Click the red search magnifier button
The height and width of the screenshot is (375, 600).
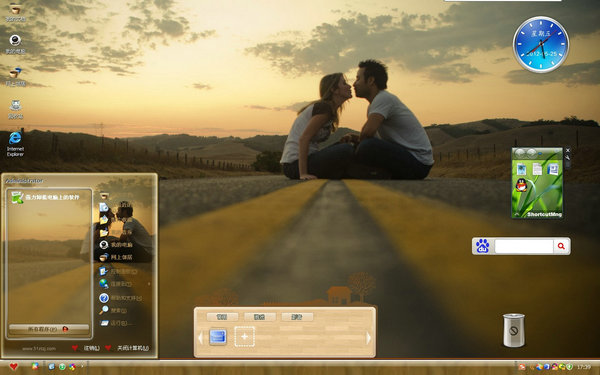click(x=561, y=246)
